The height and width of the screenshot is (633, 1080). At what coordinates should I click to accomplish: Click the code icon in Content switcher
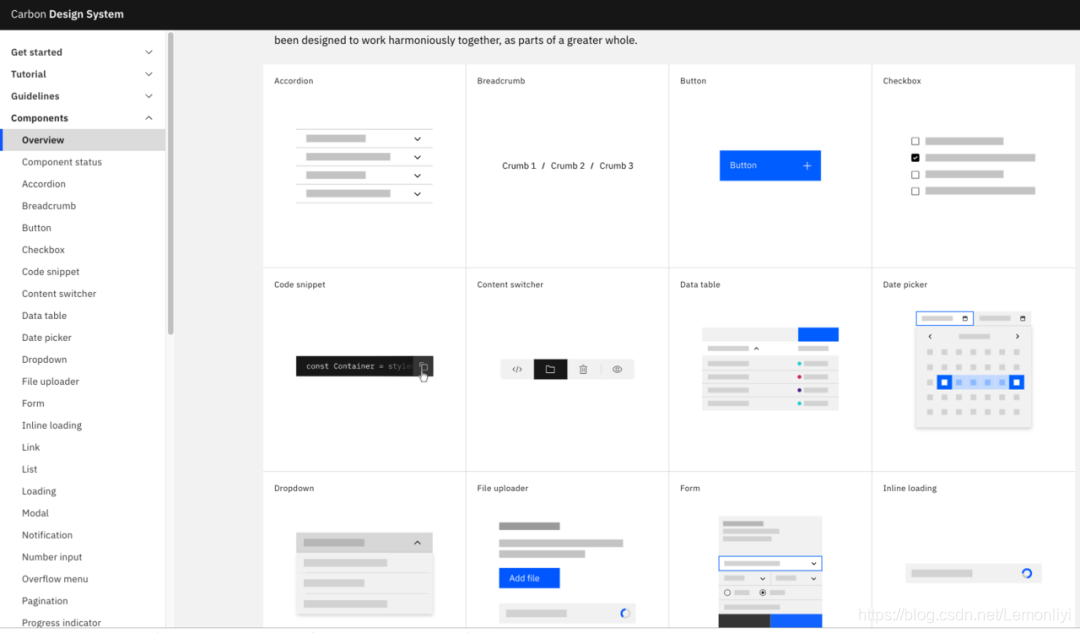[x=517, y=369]
